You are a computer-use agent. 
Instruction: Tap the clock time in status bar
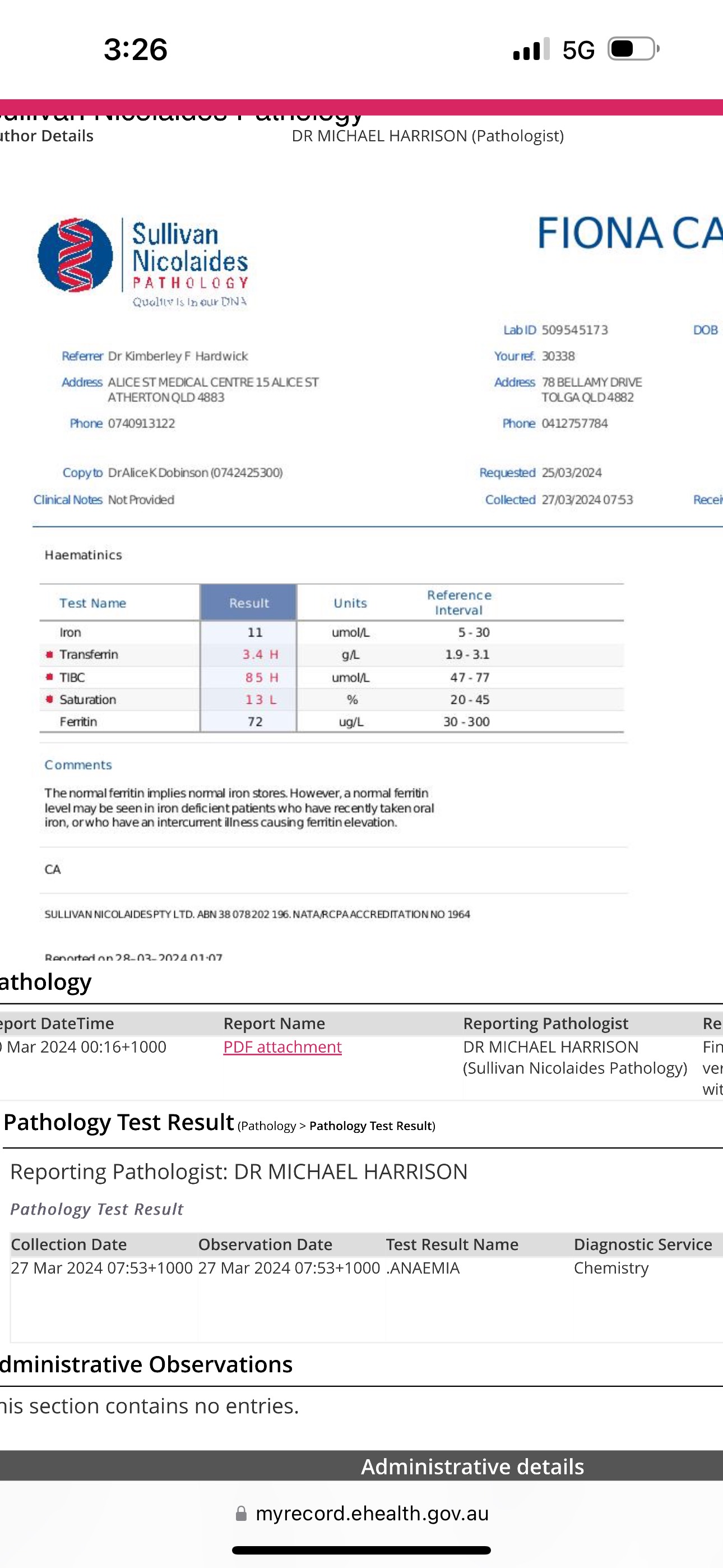[x=135, y=49]
